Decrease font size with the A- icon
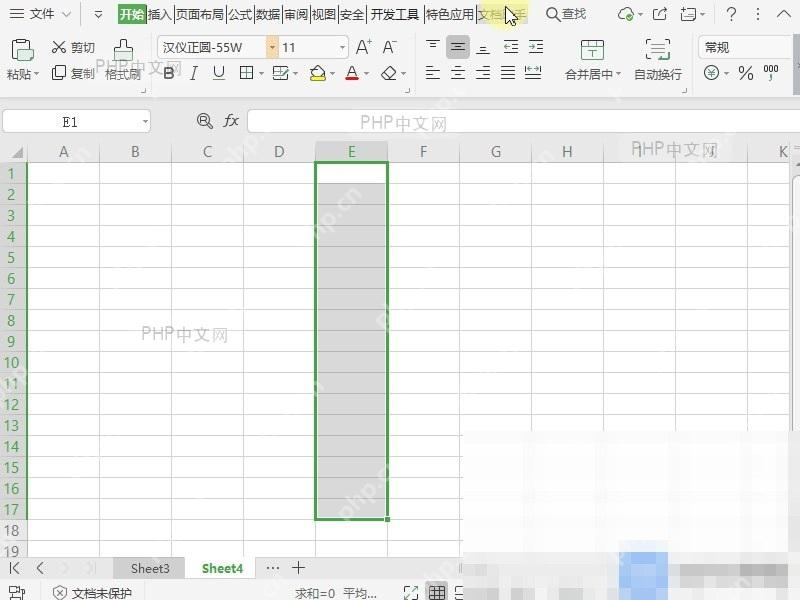Screen dimensions: 800x600 (389, 47)
